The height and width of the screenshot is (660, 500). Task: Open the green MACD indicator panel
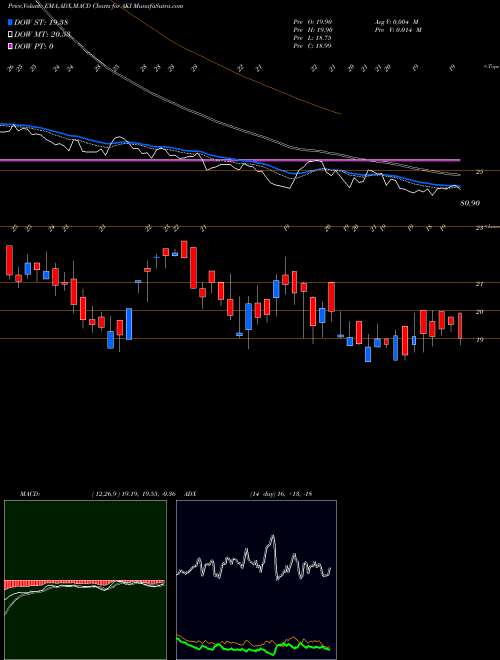pos(85,580)
